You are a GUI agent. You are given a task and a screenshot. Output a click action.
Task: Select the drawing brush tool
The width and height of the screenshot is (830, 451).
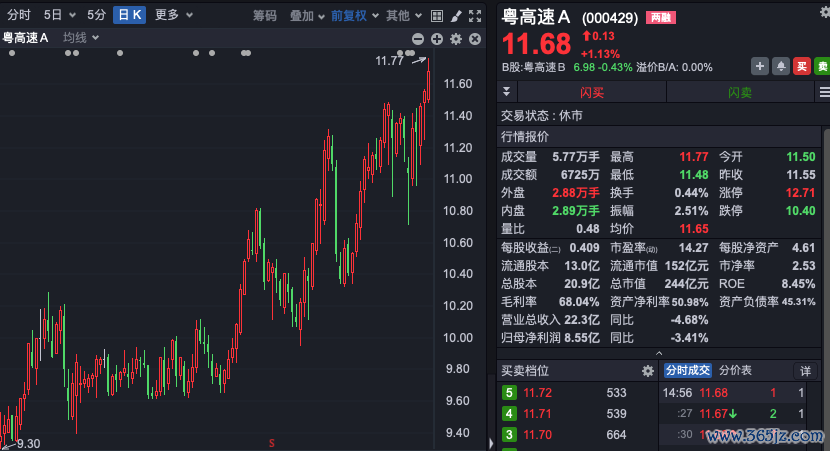tap(456, 16)
